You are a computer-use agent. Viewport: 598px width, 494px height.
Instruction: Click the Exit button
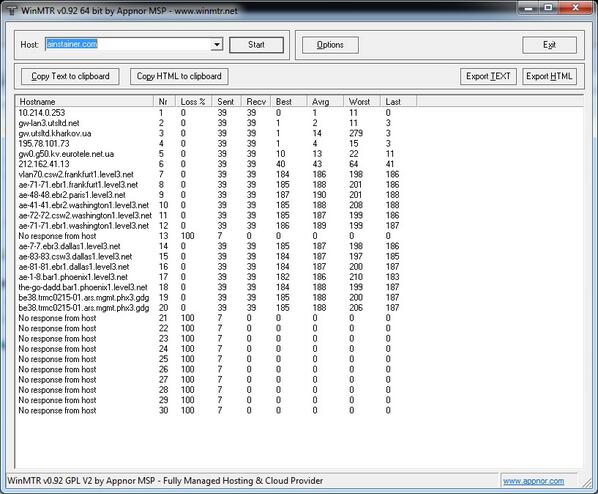[549, 45]
